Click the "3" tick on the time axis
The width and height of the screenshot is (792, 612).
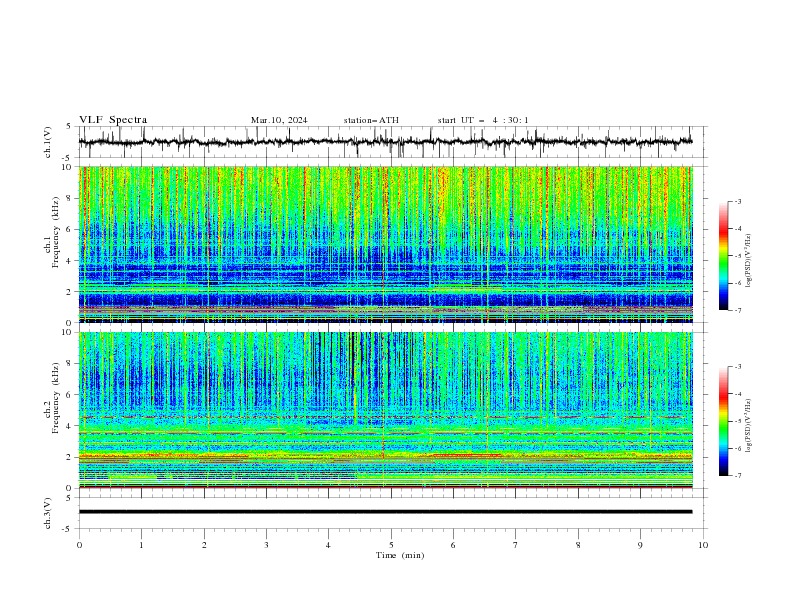point(266,545)
